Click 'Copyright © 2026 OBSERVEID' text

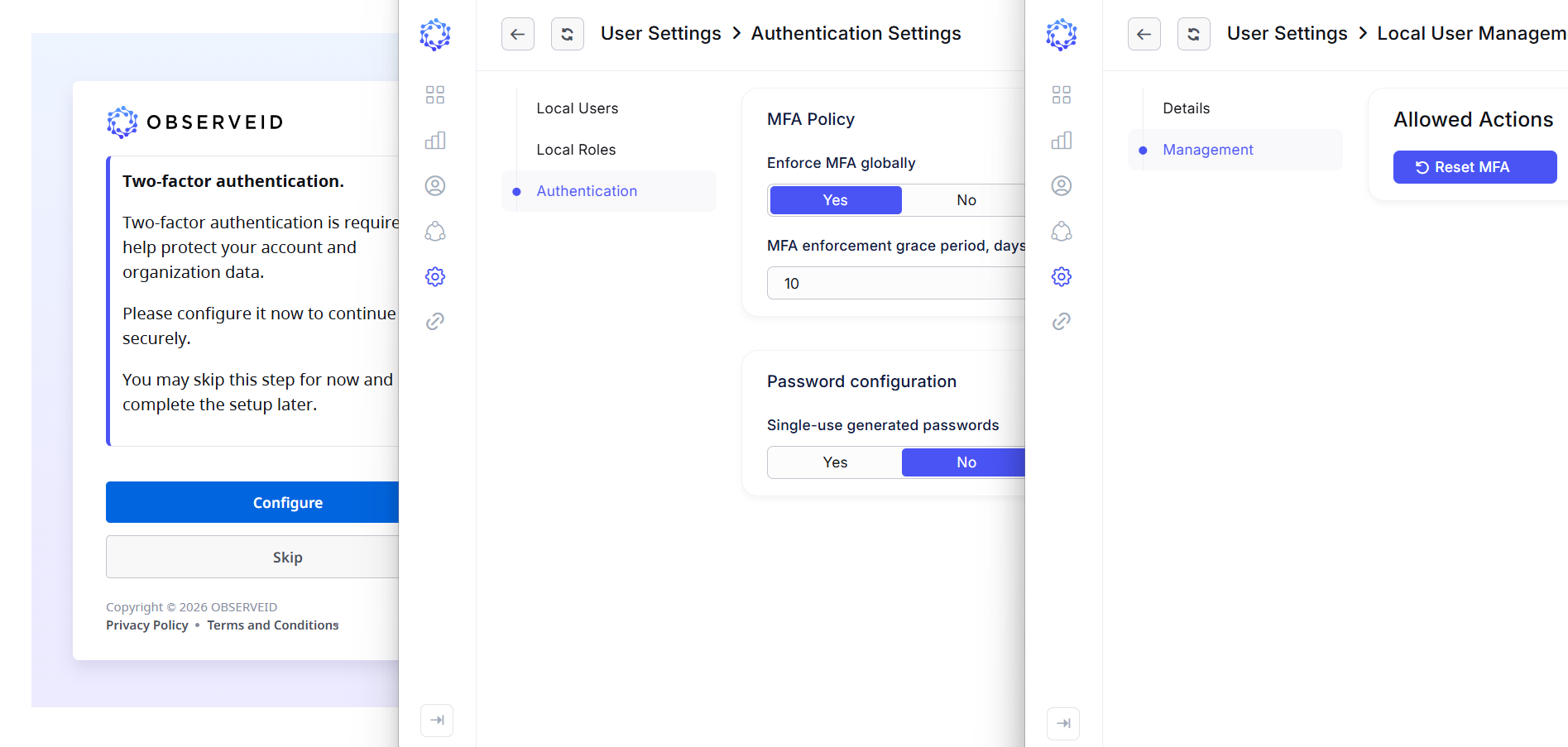point(192,607)
